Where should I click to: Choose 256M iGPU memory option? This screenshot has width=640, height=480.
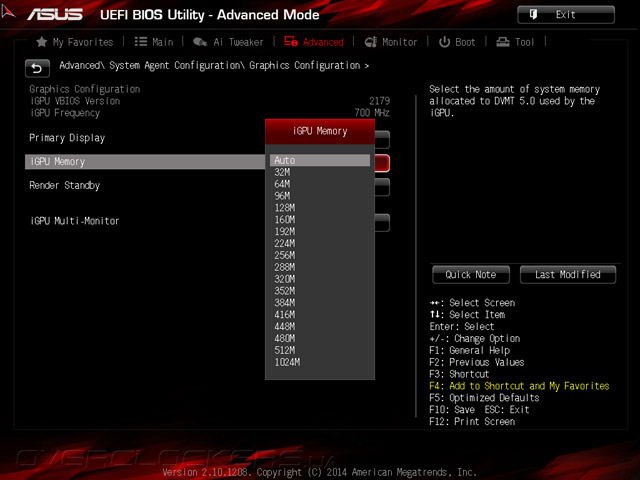pyautogui.click(x=284, y=255)
